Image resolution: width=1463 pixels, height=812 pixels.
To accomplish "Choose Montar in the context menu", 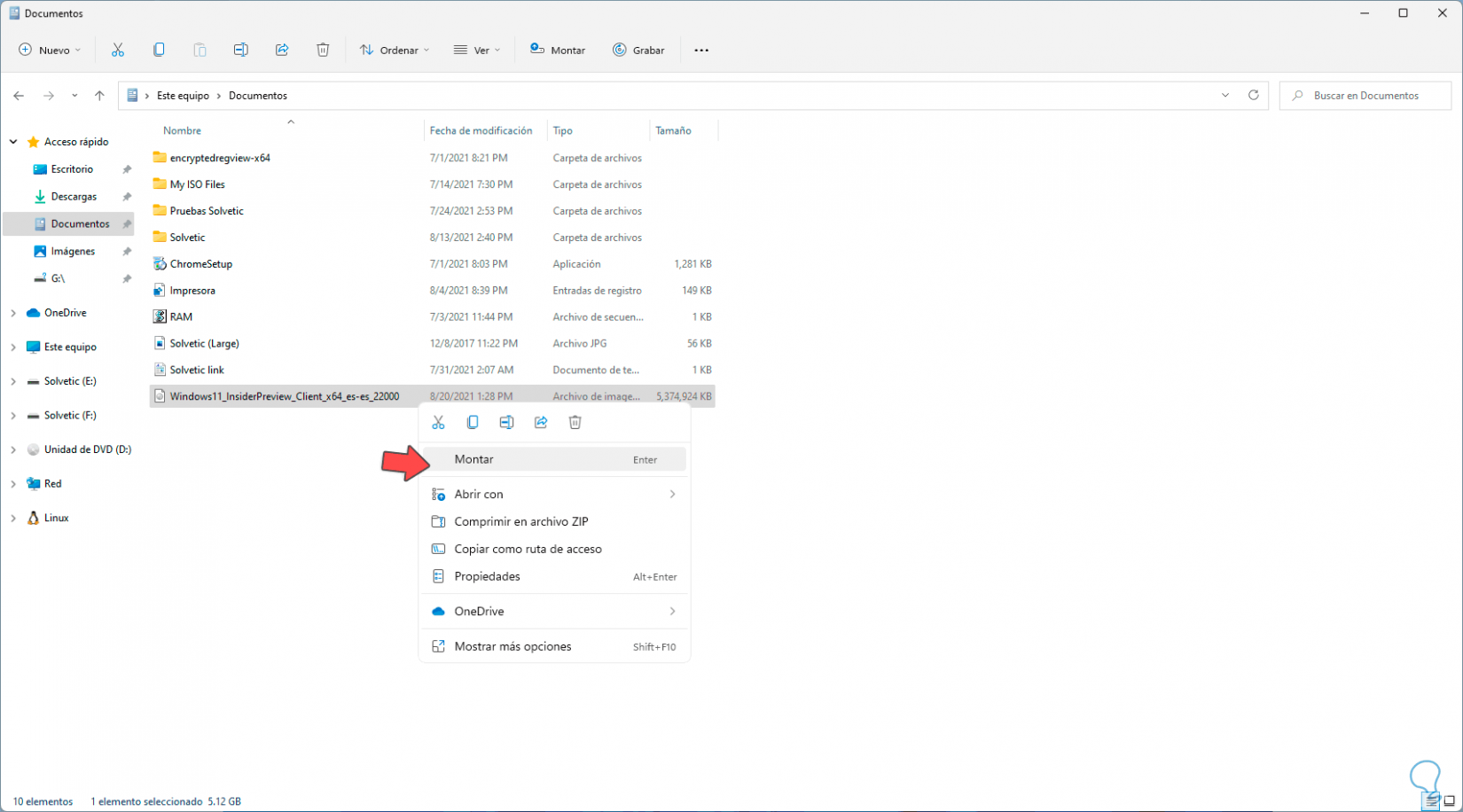I will tap(554, 459).
